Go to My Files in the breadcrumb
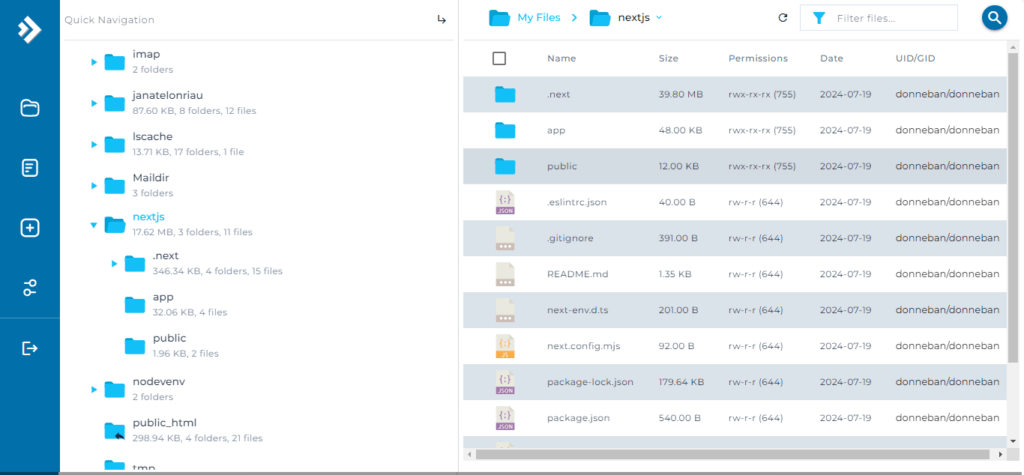The image size is (1024, 475). coord(539,18)
